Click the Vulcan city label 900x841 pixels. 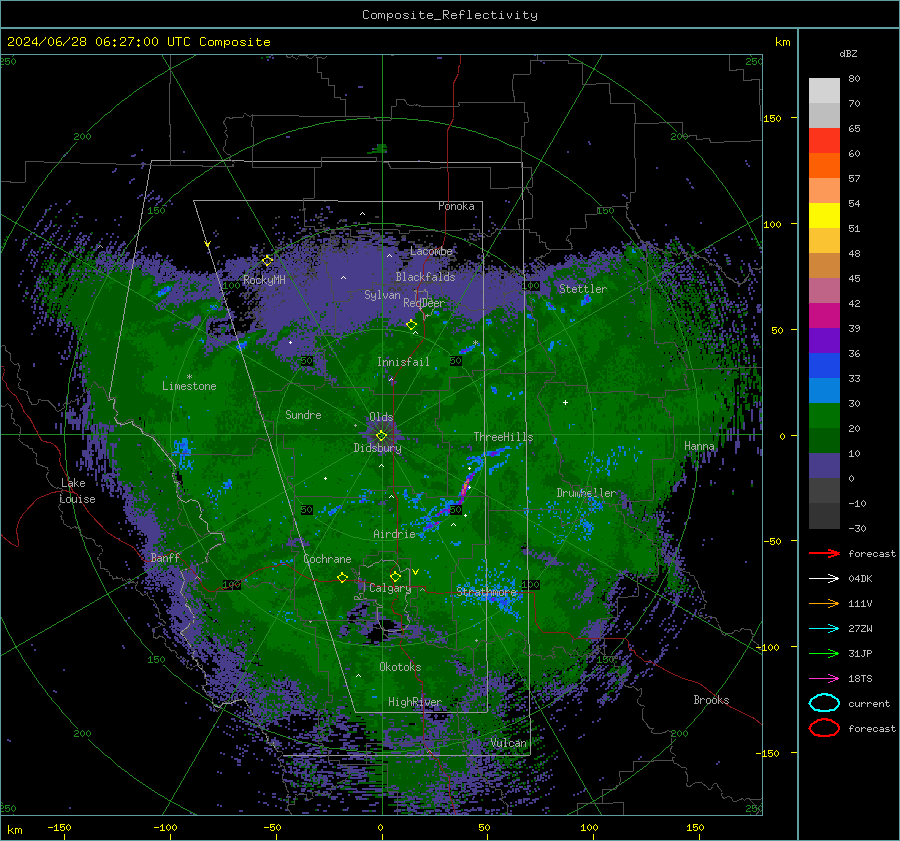pyautogui.click(x=508, y=743)
